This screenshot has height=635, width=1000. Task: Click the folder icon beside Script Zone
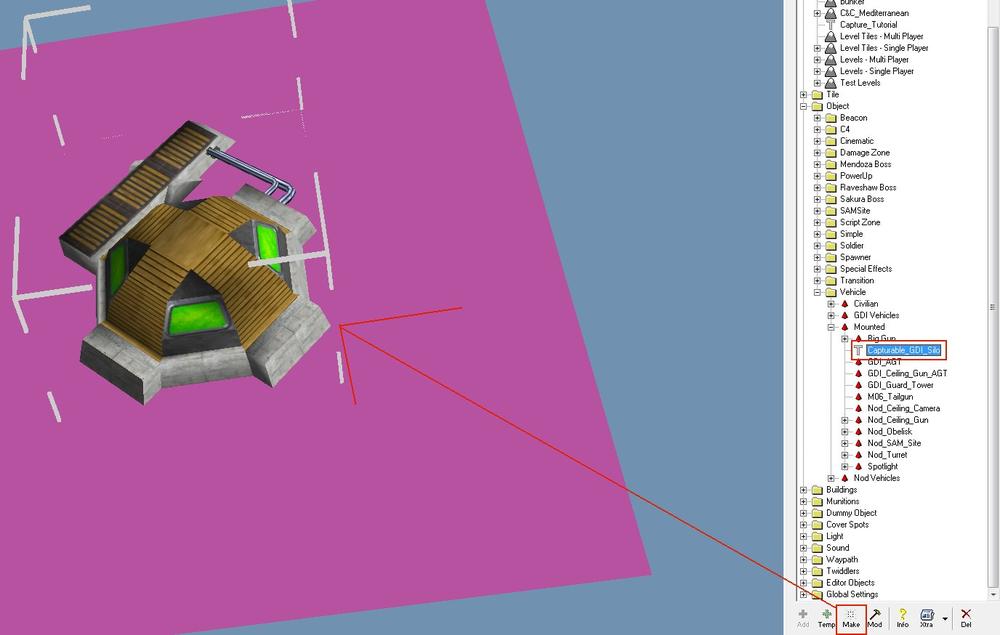[830, 223]
